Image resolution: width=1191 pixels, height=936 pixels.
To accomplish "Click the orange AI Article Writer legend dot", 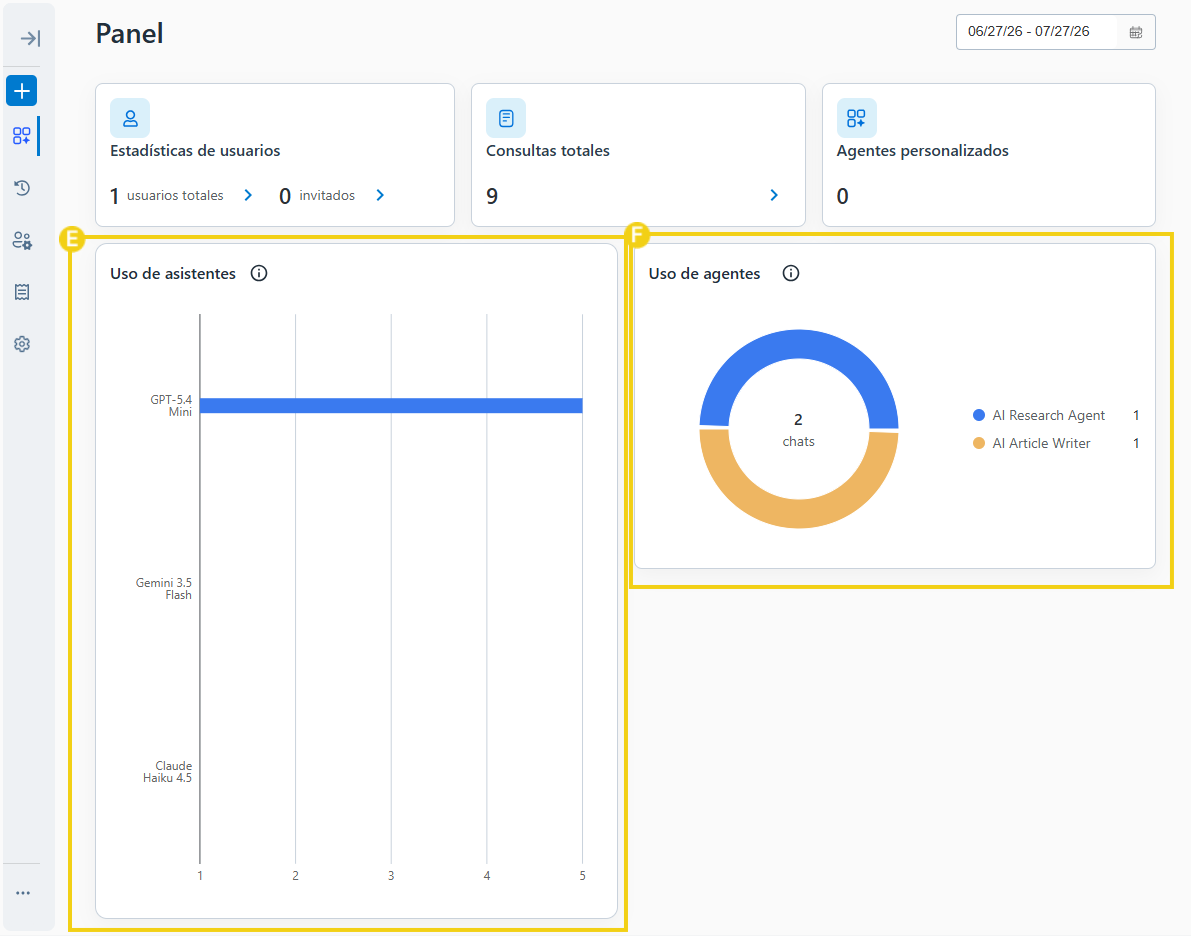I will (x=979, y=443).
